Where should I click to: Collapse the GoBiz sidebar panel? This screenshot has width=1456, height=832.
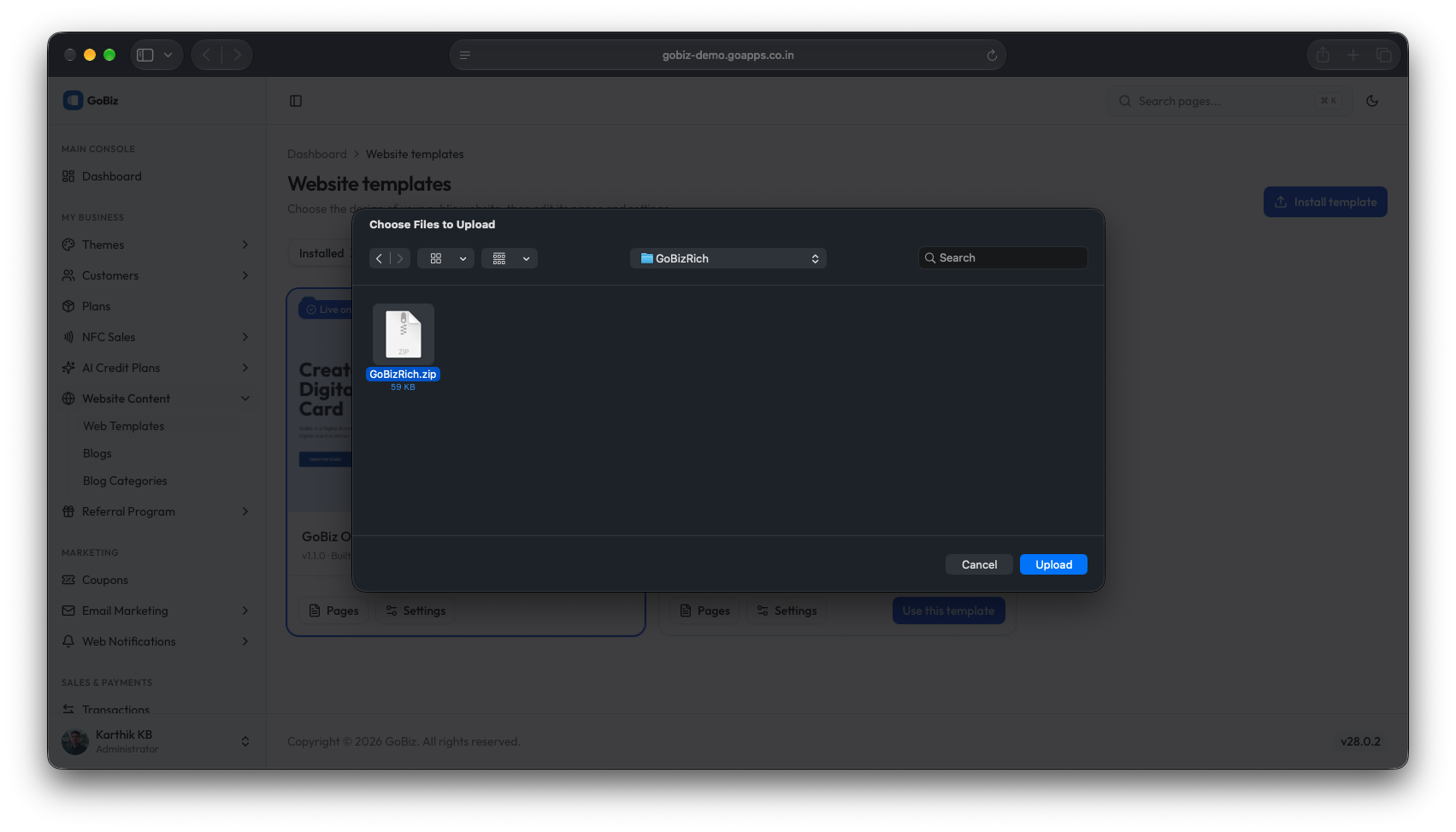(x=296, y=101)
